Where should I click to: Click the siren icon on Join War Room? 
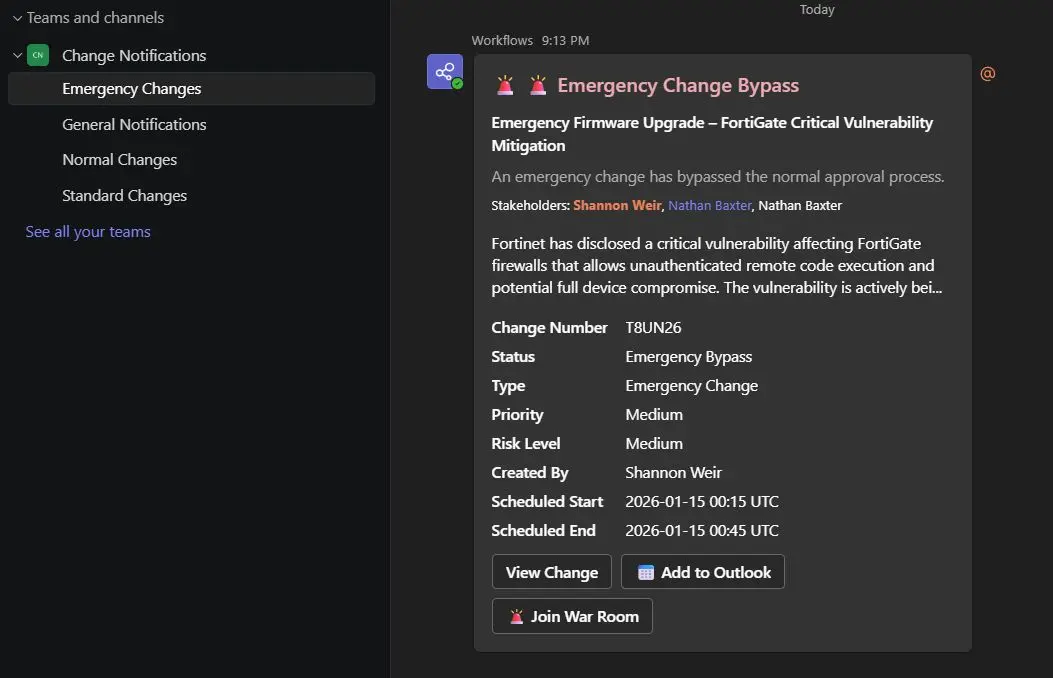pyautogui.click(x=516, y=616)
